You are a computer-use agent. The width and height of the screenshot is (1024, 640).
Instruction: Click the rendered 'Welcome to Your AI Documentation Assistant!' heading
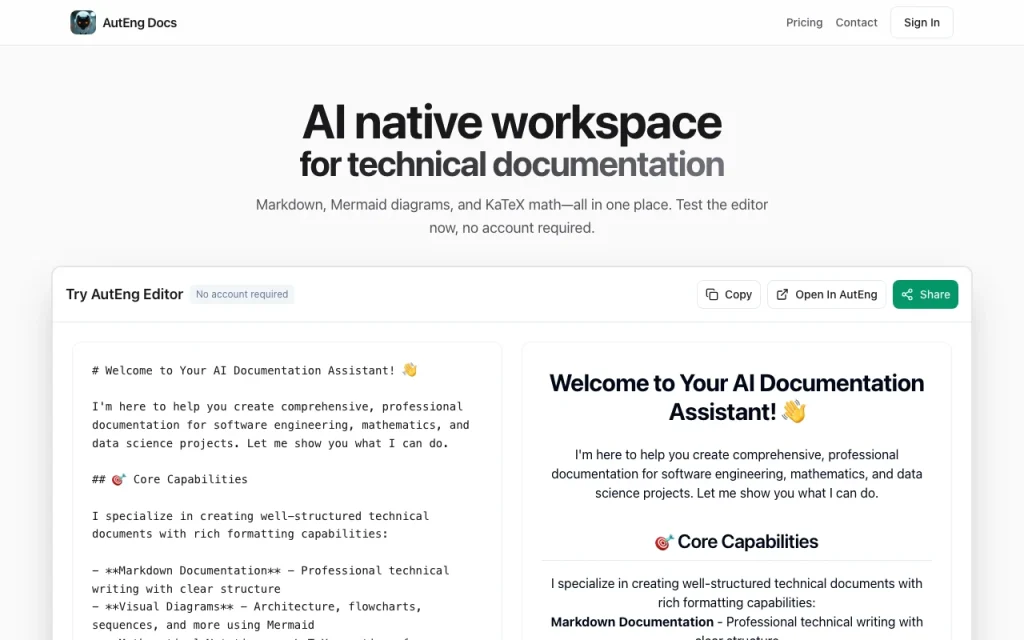point(737,397)
